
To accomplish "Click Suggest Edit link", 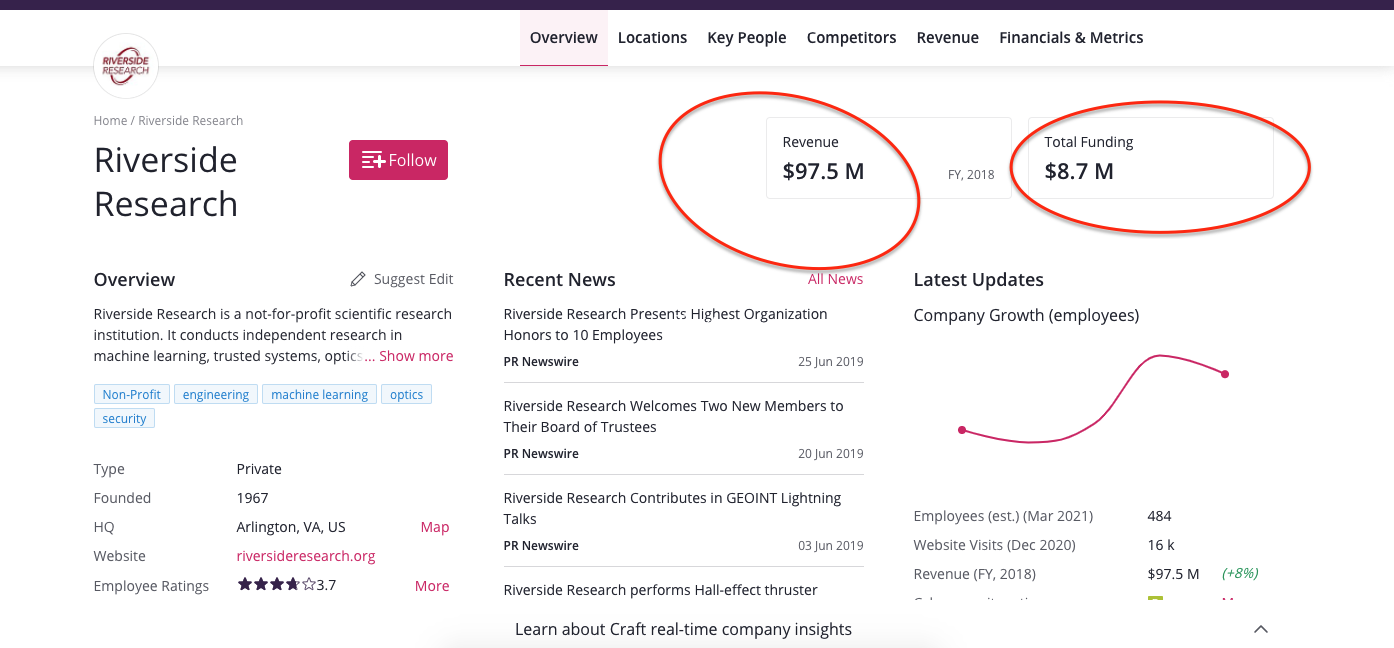I will click(x=413, y=279).
